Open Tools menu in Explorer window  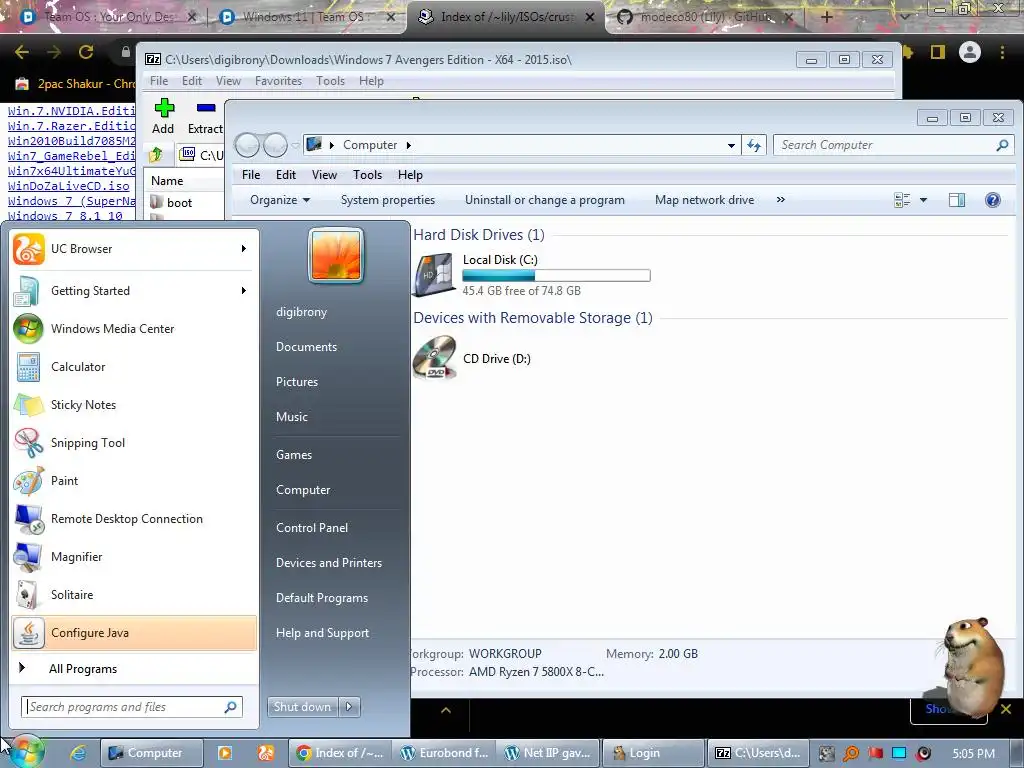367,174
